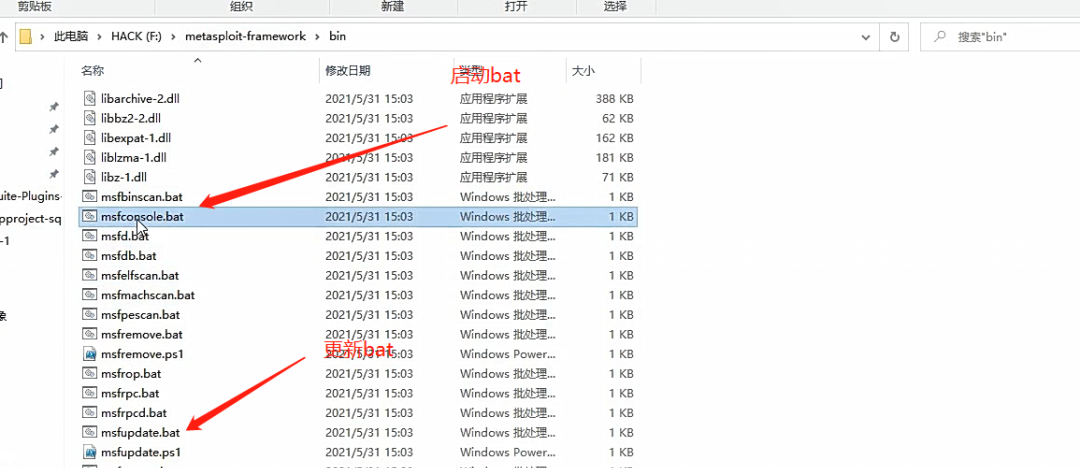The image size is (1080, 468).
Task: Click the msfupdate.ps1 PowerShell icon
Action: 90,452
